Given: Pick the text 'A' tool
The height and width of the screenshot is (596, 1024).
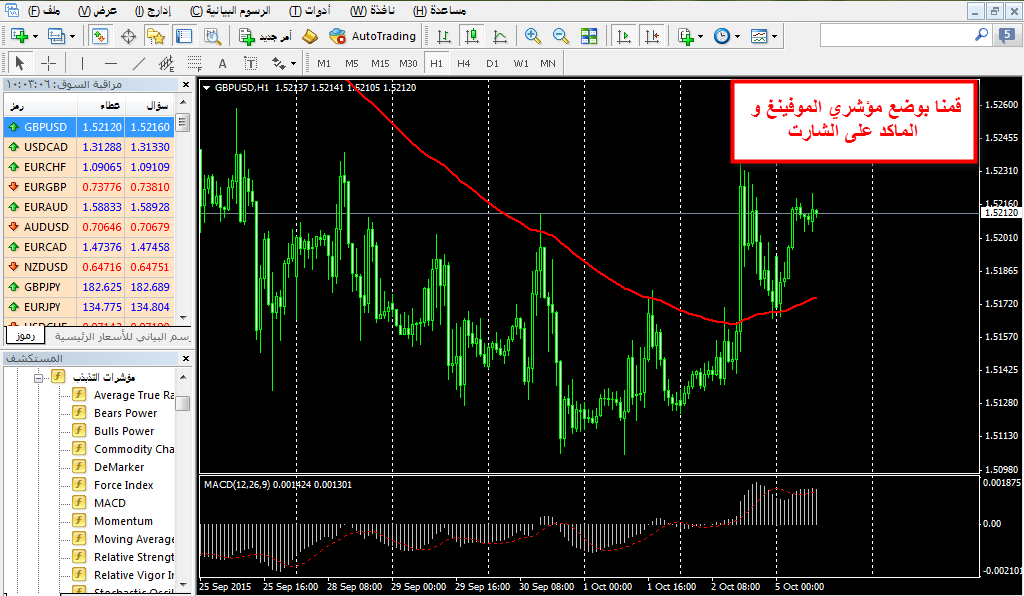Looking at the screenshot, I should (223, 63).
